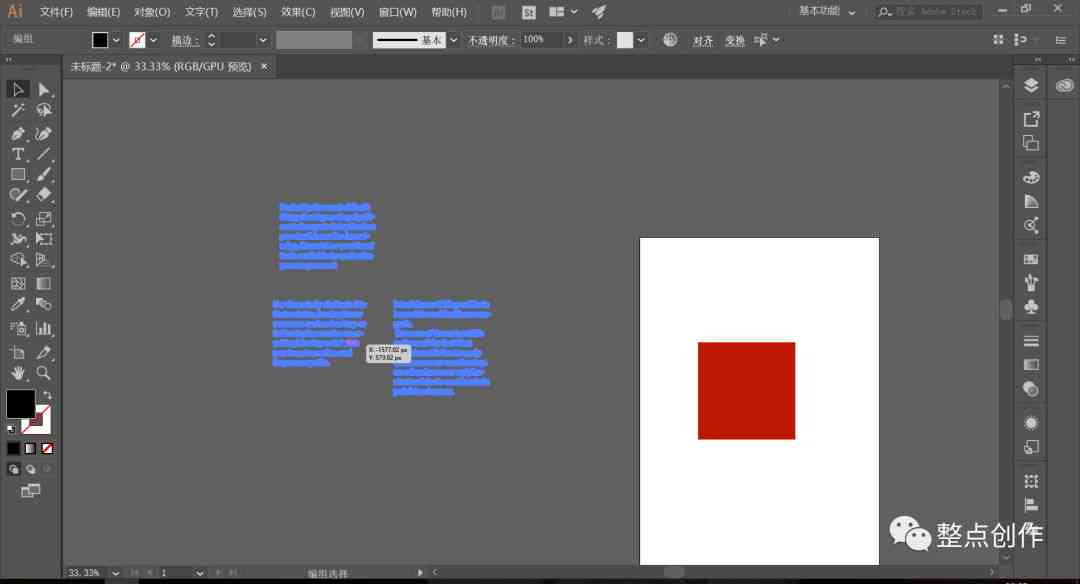Pick the Eyedropper tool
This screenshot has width=1080, height=584.
point(18,304)
